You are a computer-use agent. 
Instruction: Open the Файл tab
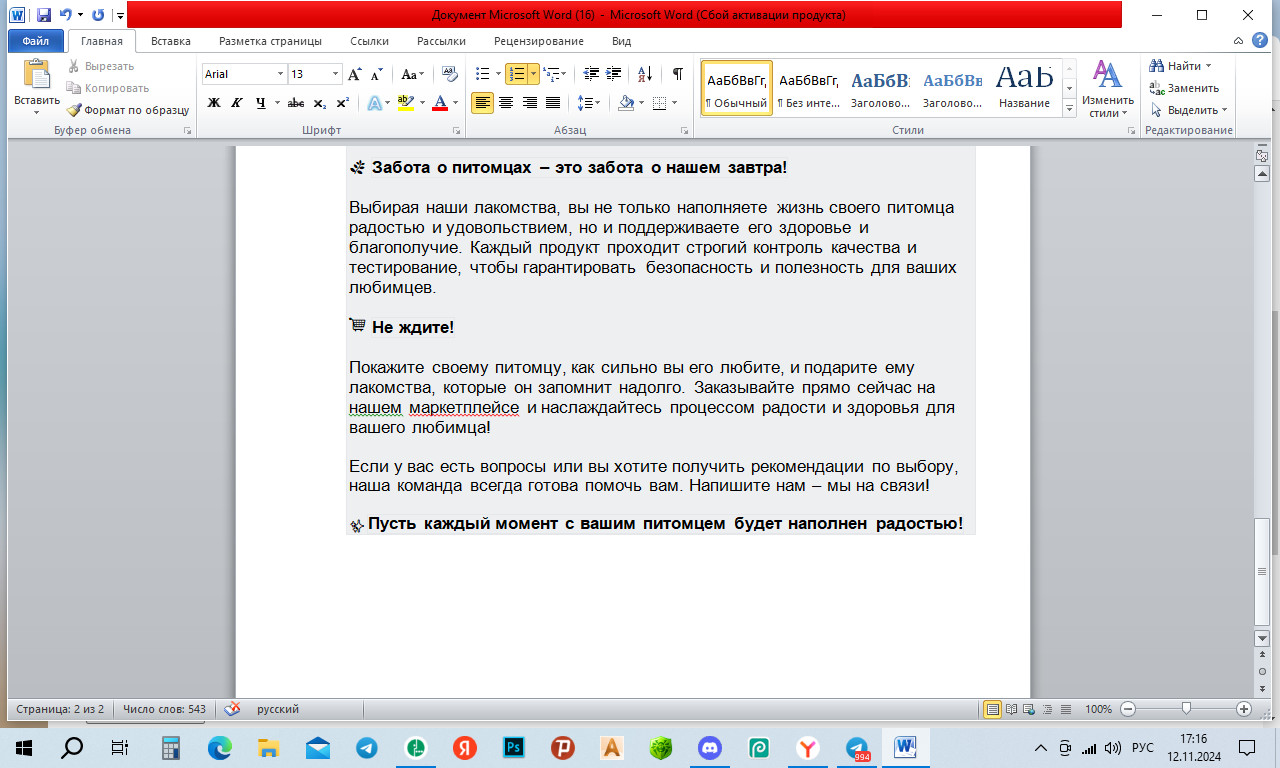click(x=36, y=41)
